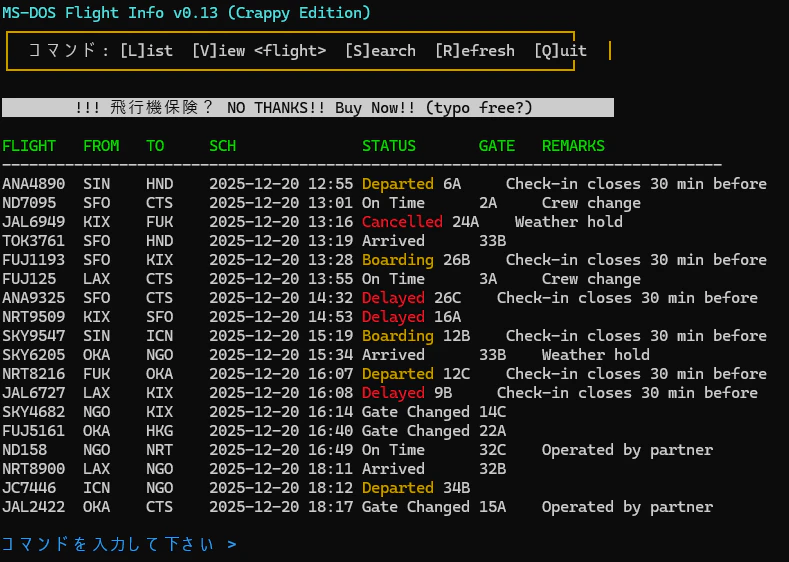Viewport: 789px width, 562px height.
Task: Select flight number TOK3761
Action: coord(34,241)
